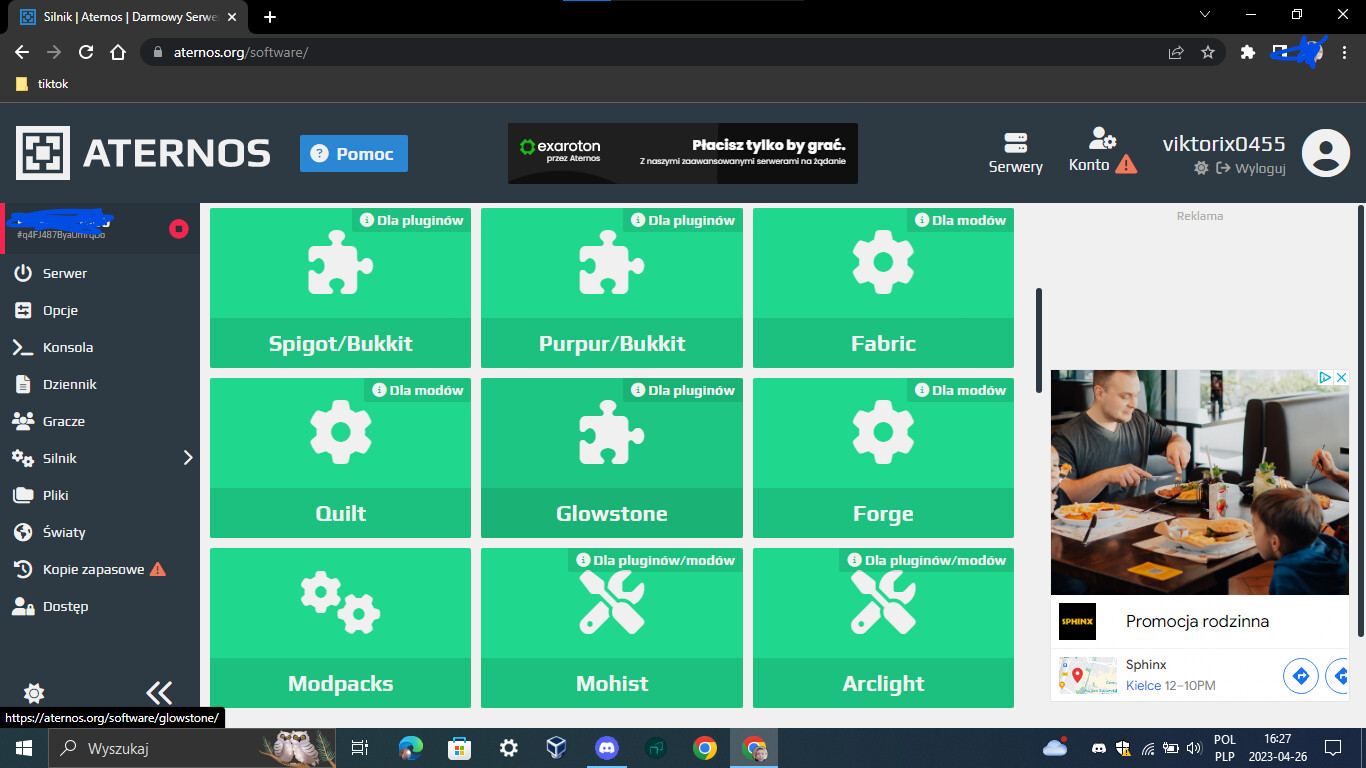Click the red server stop status icon
The image size is (1366, 768).
[x=179, y=229]
